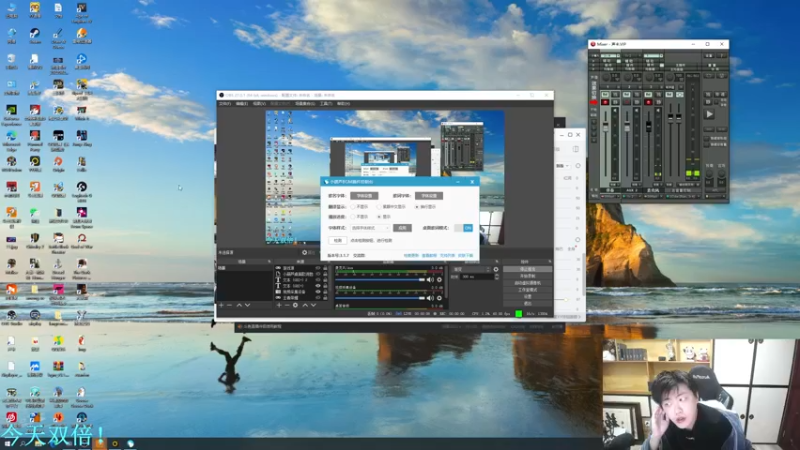Click 启动虚拟摄像机 button in OBS
800x450 pixels.
point(528,283)
